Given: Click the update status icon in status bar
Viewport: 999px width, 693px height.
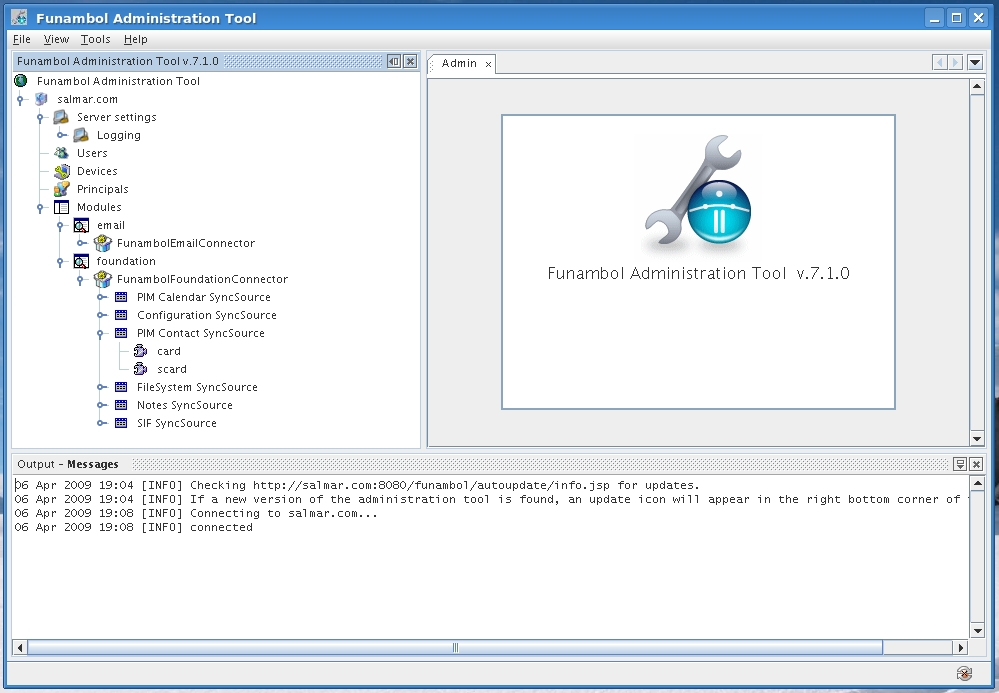Looking at the screenshot, I should tap(964, 674).
